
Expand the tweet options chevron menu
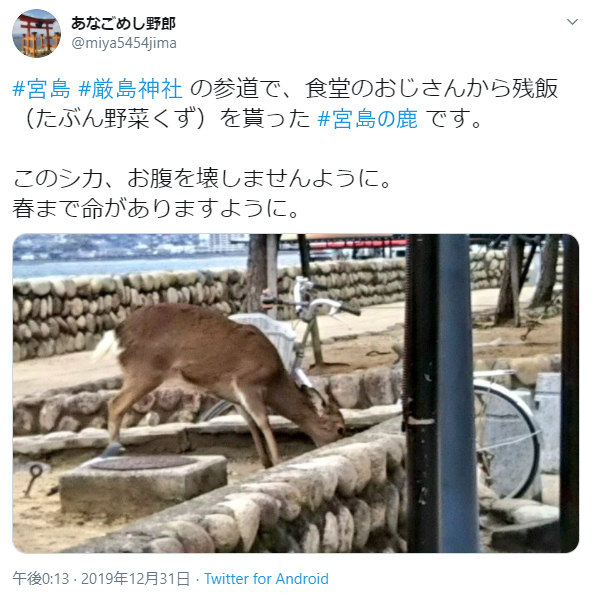(572, 22)
